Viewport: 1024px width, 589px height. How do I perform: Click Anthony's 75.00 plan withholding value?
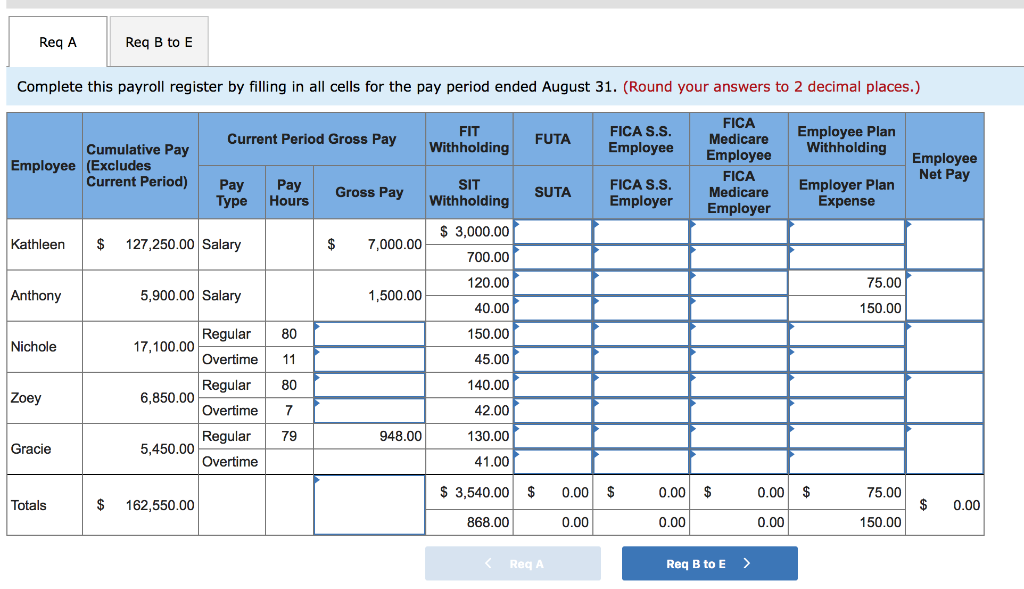(884, 283)
